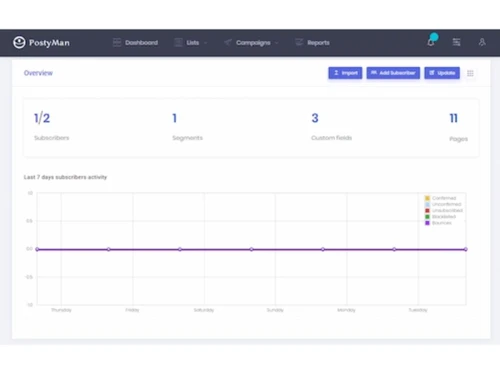
Task: Click the 1/2 Subscribers count
Action: coord(42,118)
